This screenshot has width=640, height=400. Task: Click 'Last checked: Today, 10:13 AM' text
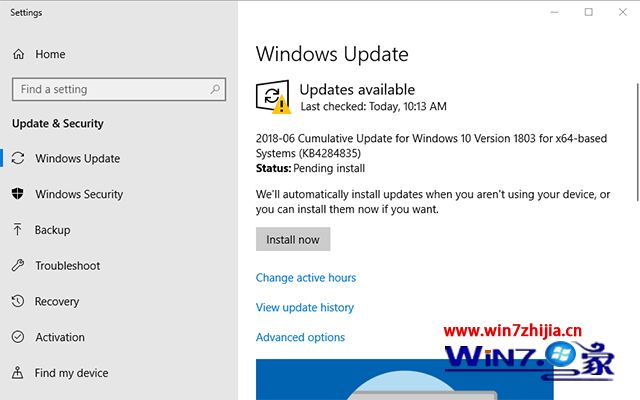(x=373, y=107)
